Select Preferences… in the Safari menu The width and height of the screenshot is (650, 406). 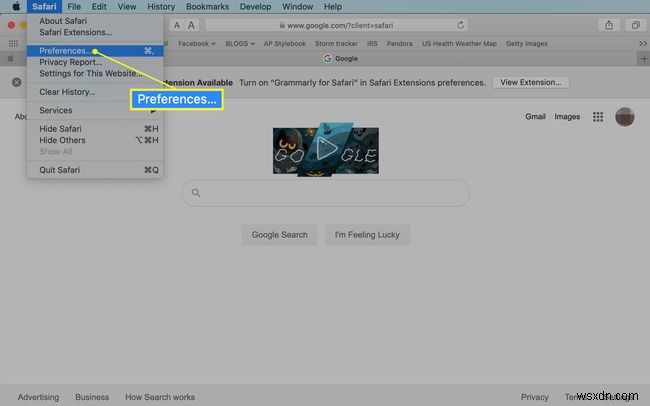(x=95, y=51)
